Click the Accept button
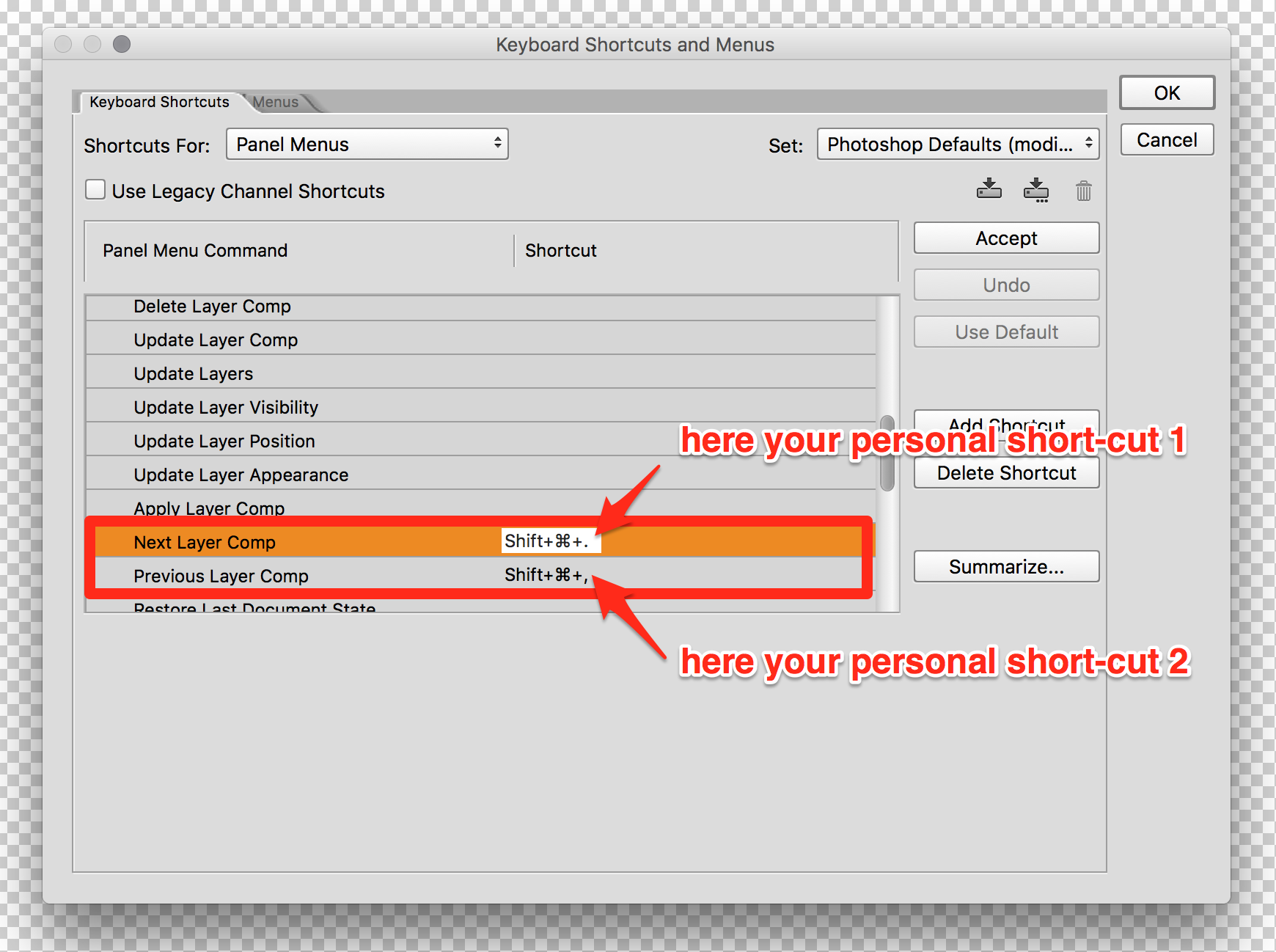 [1005, 238]
